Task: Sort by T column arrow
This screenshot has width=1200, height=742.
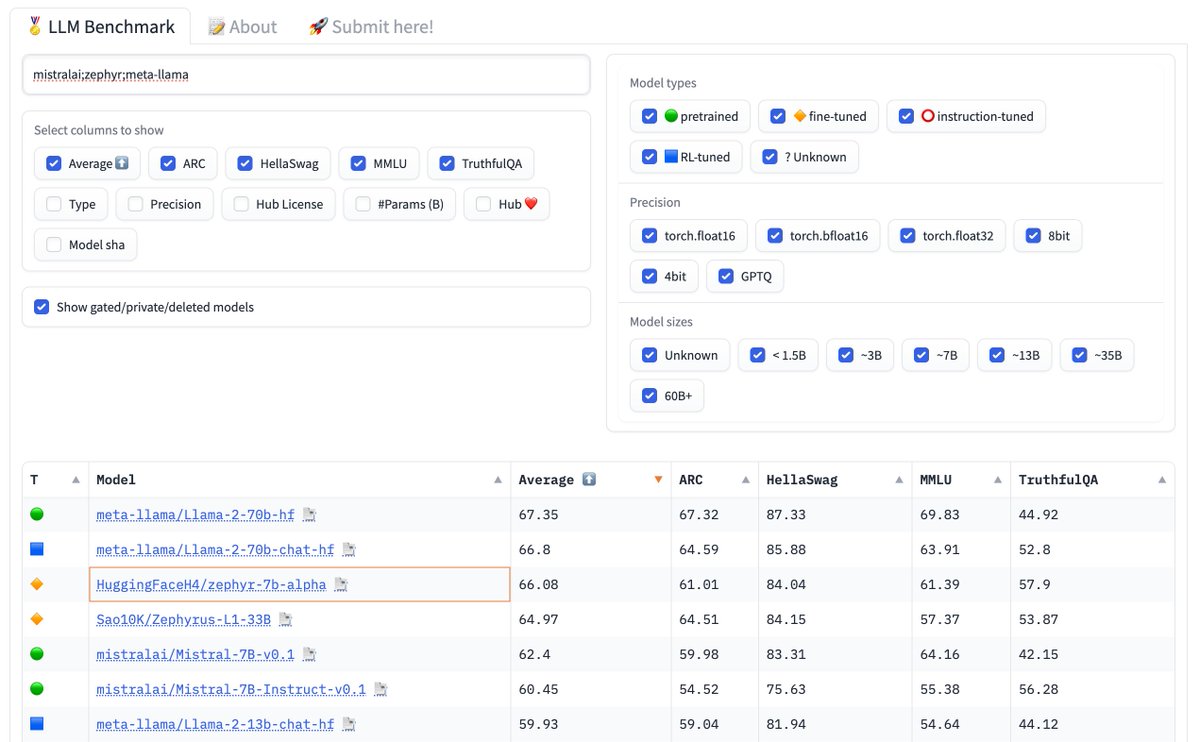Action: pyautogui.click(x=76, y=481)
